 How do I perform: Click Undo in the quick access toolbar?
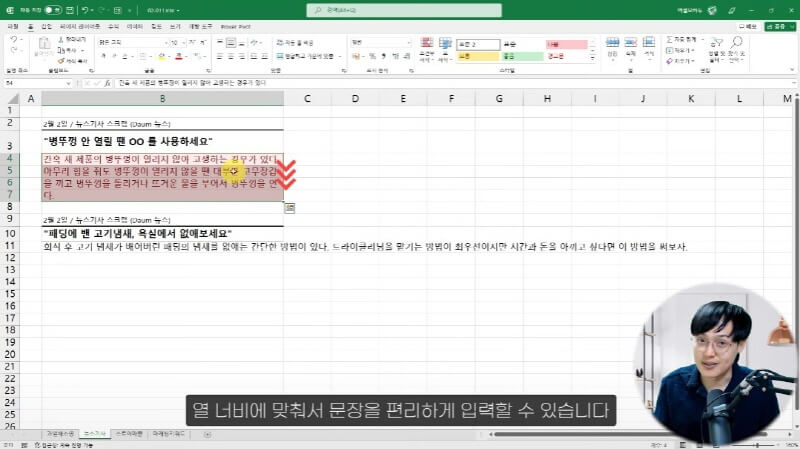[85, 10]
